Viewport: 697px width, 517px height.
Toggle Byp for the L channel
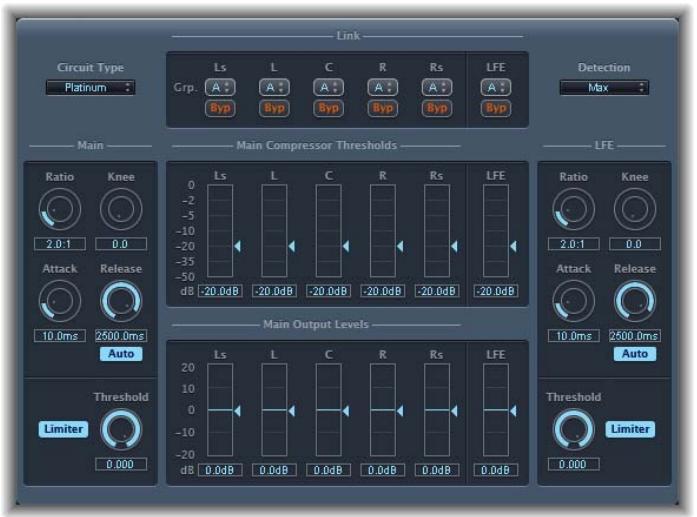(274, 108)
